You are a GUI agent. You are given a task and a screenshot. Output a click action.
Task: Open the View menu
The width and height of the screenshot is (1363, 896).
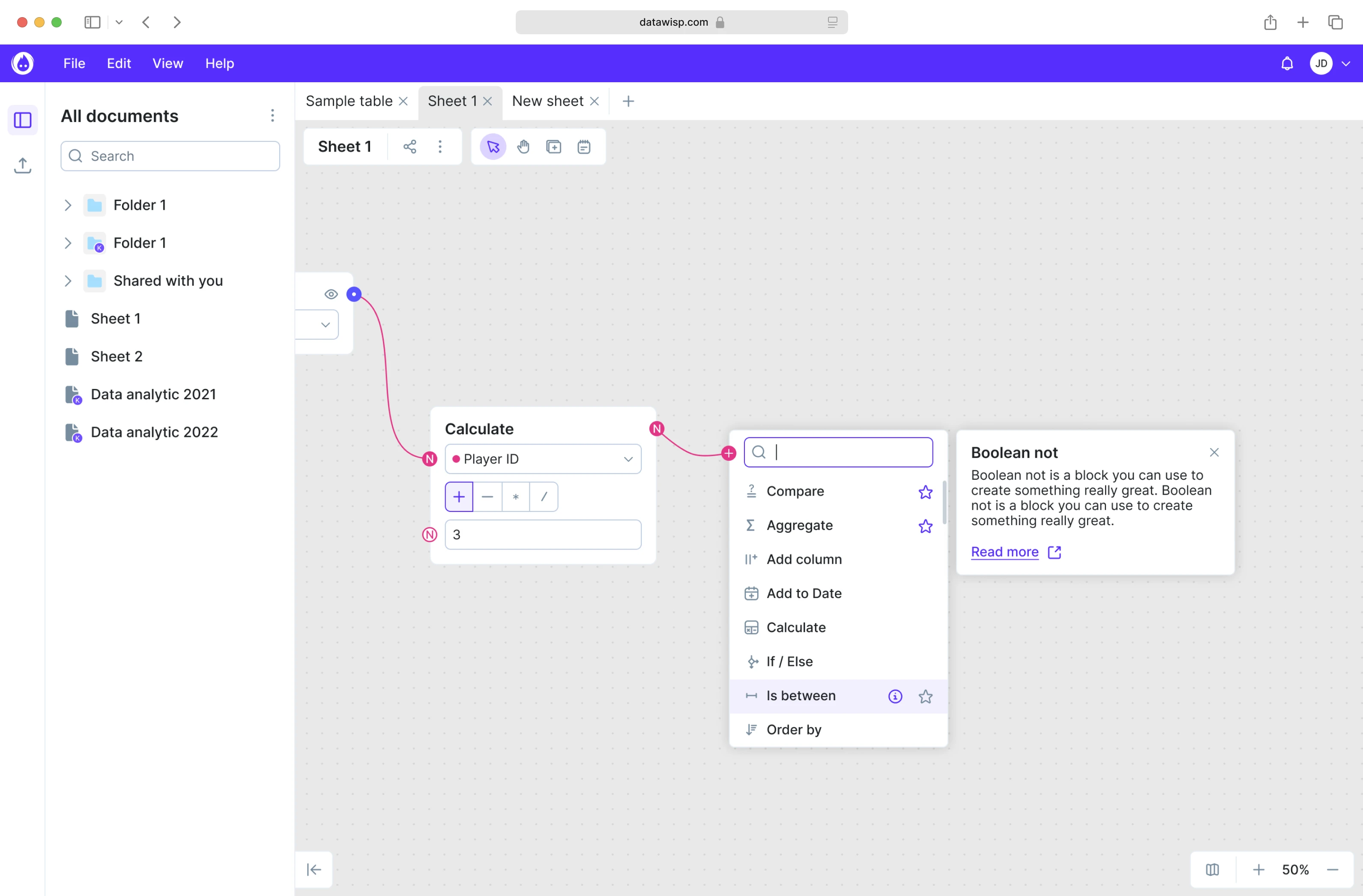[x=167, y=63]
